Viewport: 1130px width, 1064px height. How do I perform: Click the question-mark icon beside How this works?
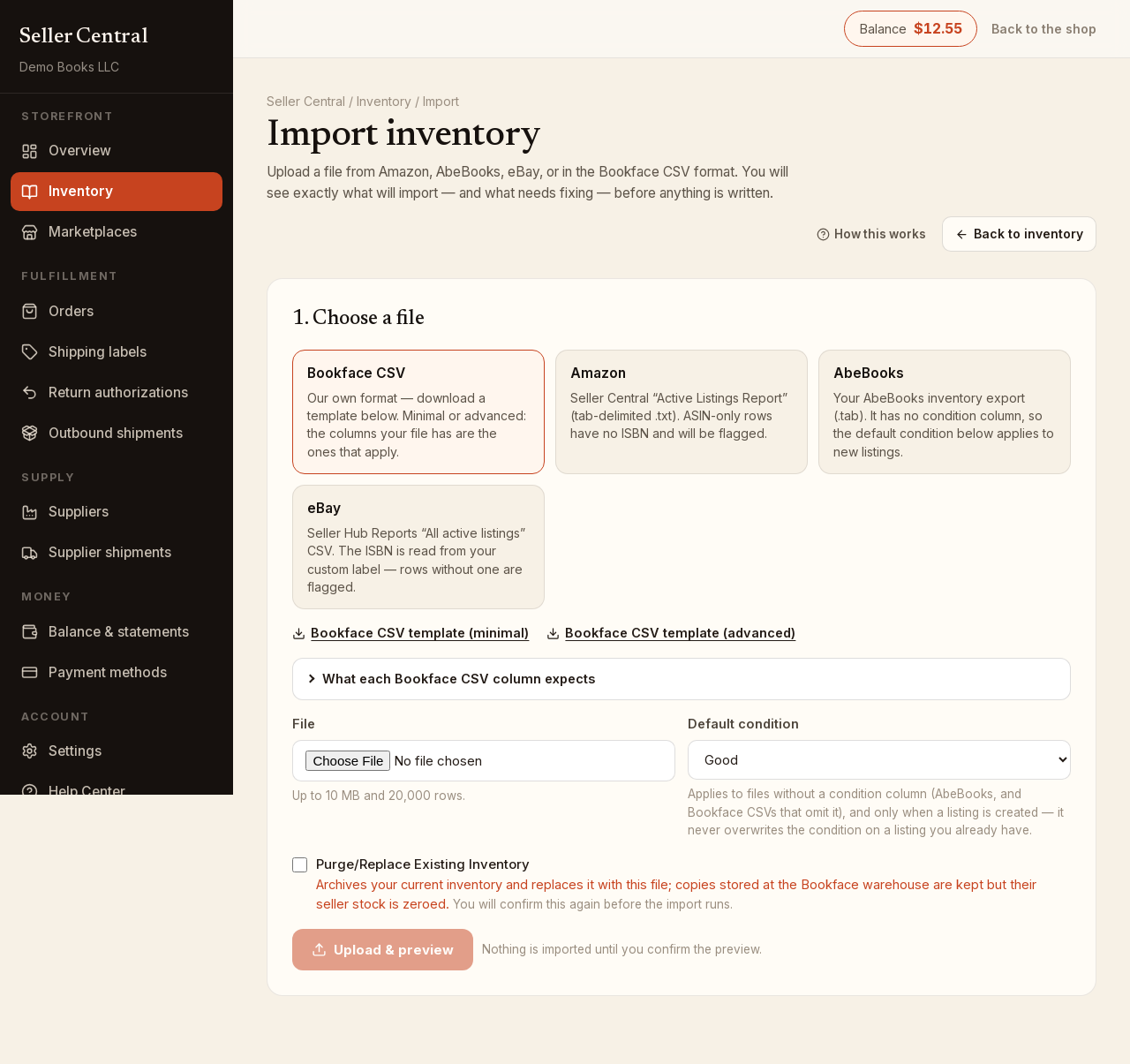pos(823,235)
